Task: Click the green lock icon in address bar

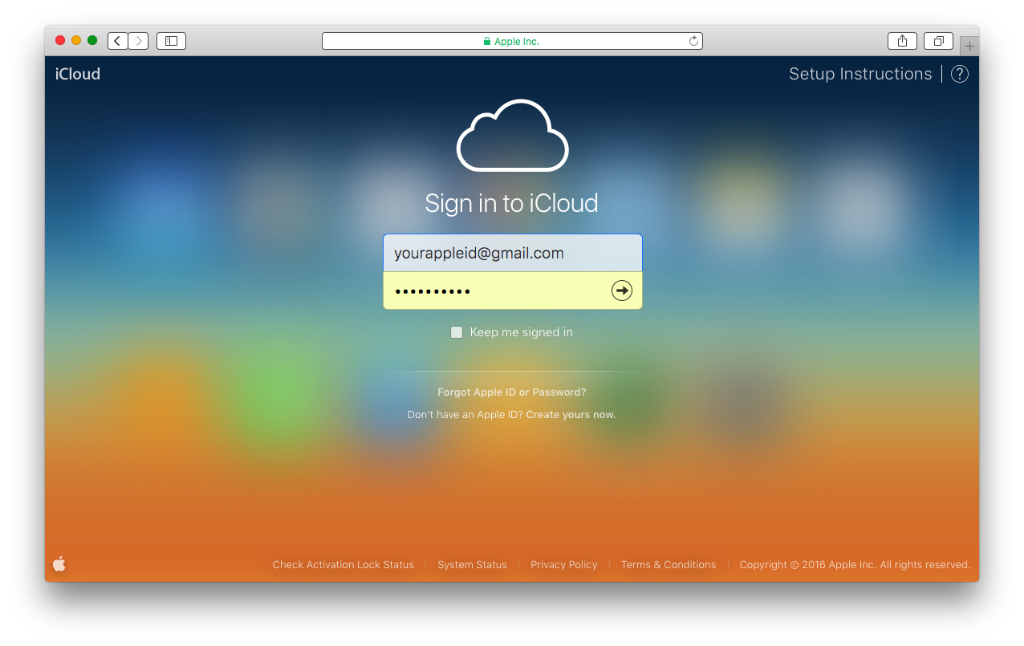Action: tap(487, 41)
